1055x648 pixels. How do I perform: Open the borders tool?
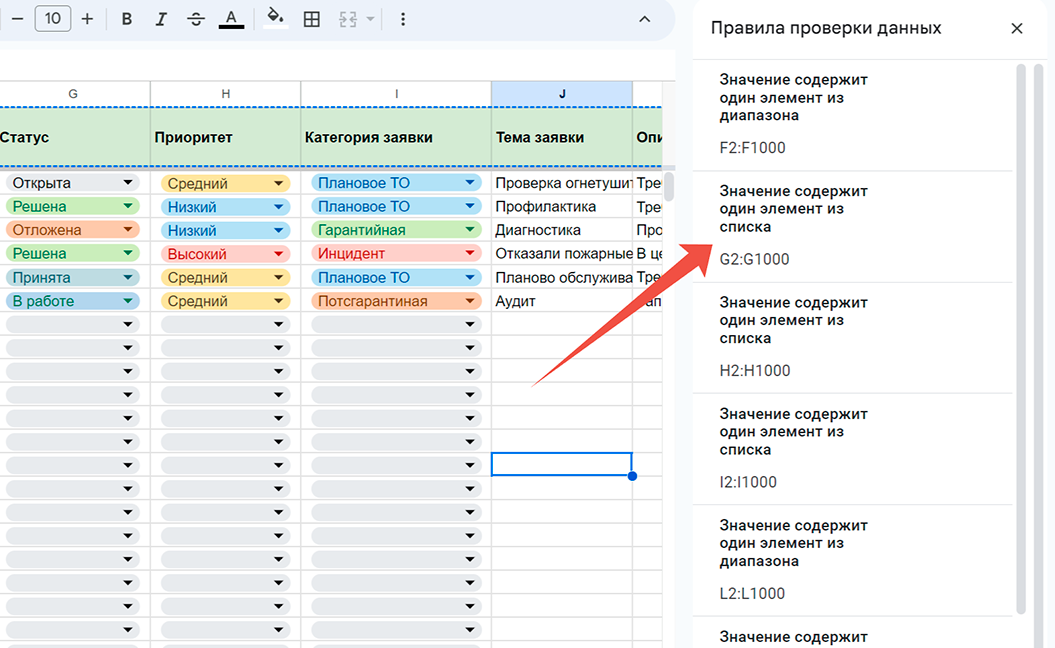click(x=312, y=19)
